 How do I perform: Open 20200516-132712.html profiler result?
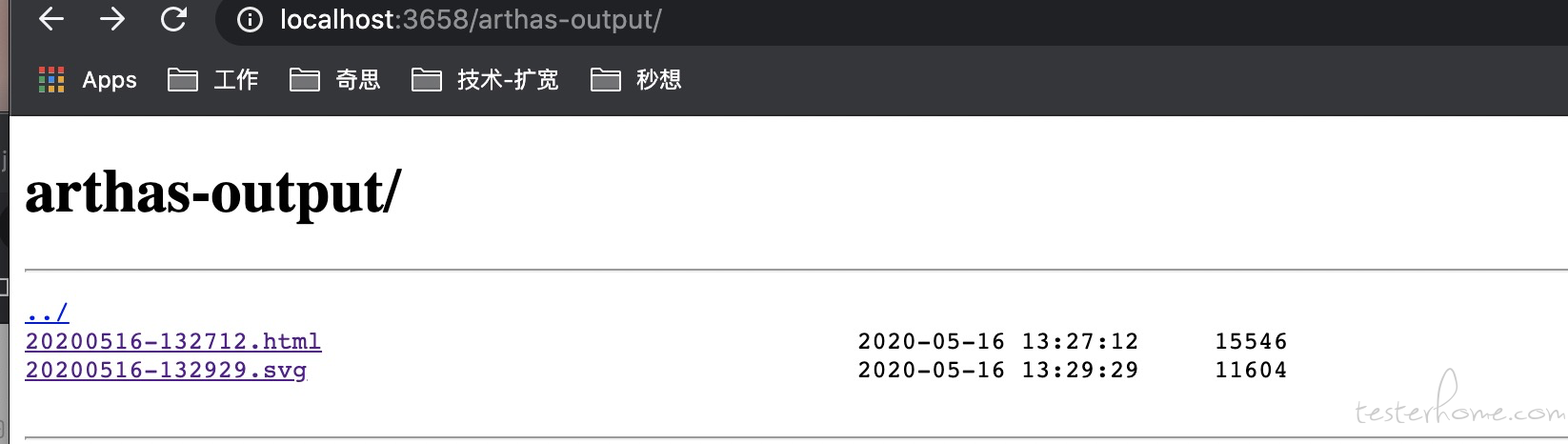click(x=173, y=341)
